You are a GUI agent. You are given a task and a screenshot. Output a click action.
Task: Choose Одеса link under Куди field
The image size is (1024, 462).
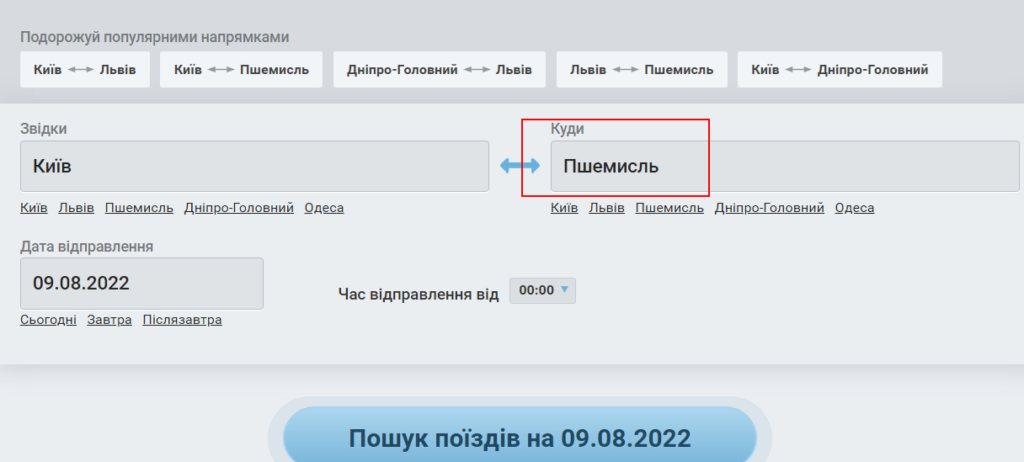click(854, 208)
